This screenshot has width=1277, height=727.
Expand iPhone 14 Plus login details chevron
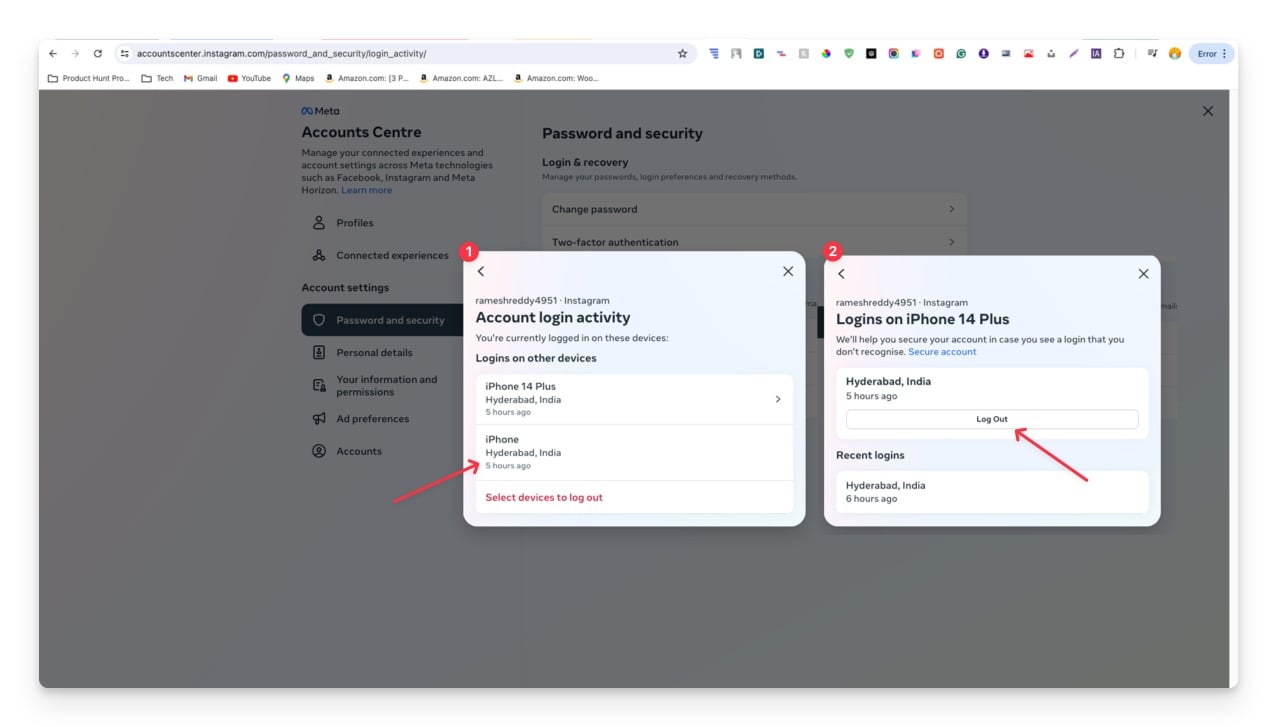point(778,399)
